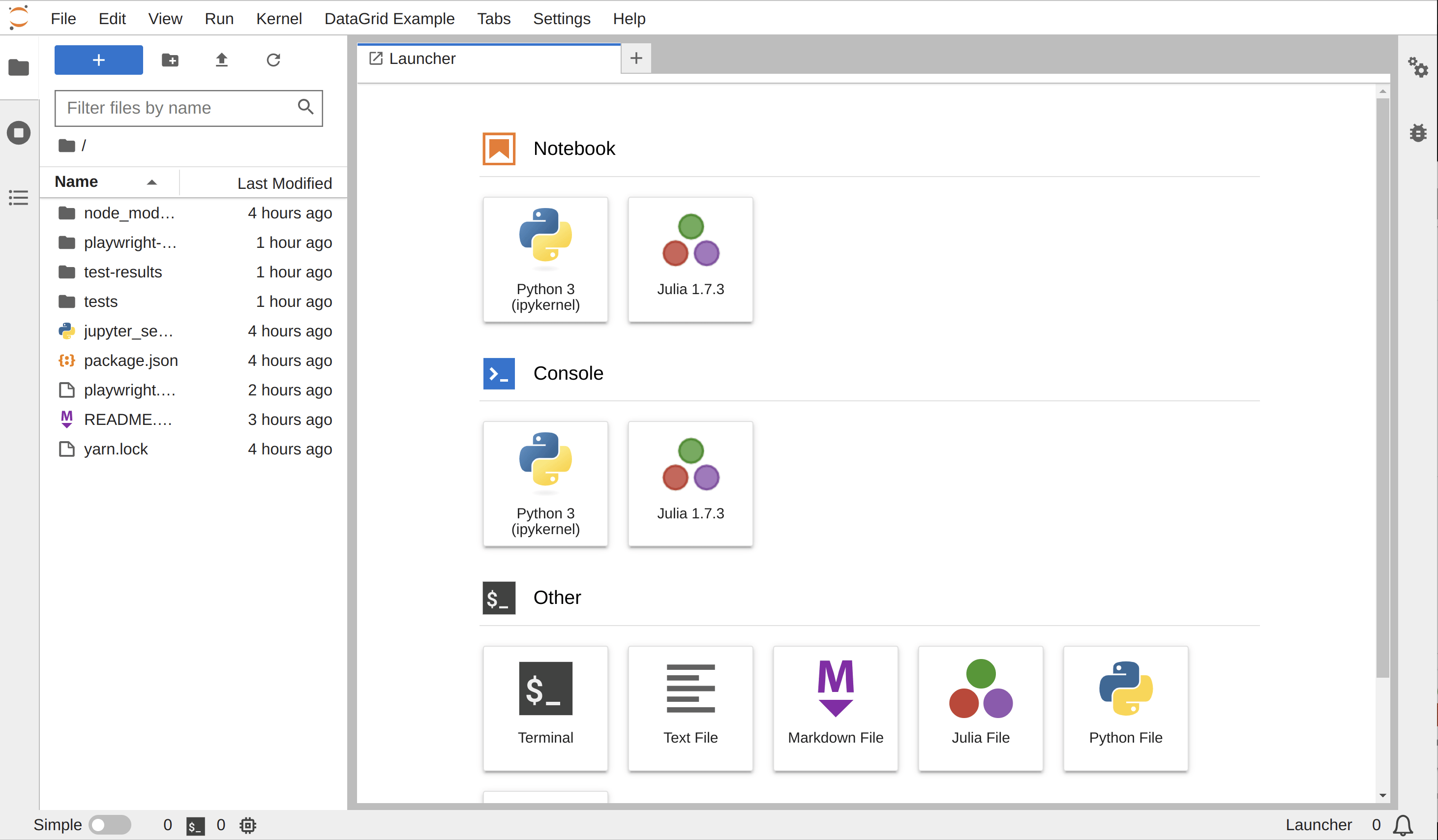Image resolution: width=1438 pixels, height=840 pixels.
Task: Click upload files button in sidebar
Action: 221,60
